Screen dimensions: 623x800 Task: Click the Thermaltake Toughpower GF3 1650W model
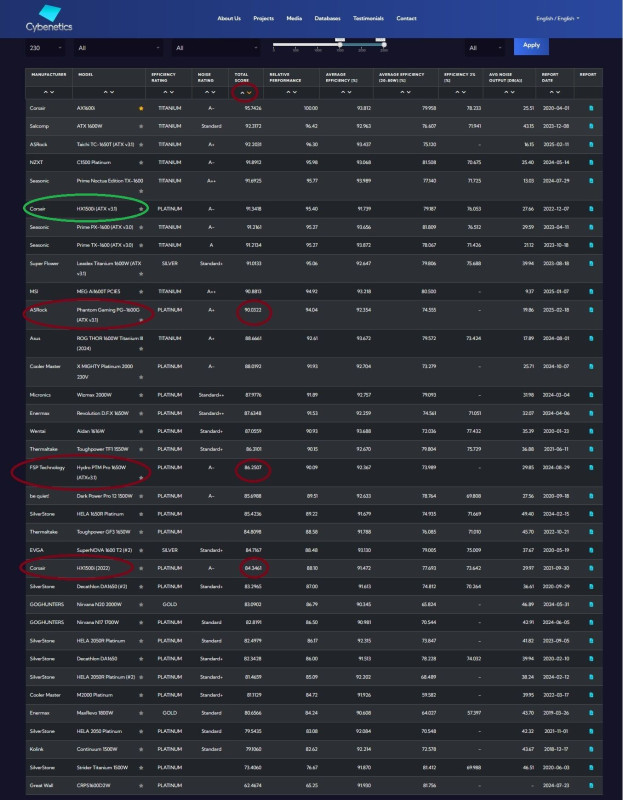104,532
